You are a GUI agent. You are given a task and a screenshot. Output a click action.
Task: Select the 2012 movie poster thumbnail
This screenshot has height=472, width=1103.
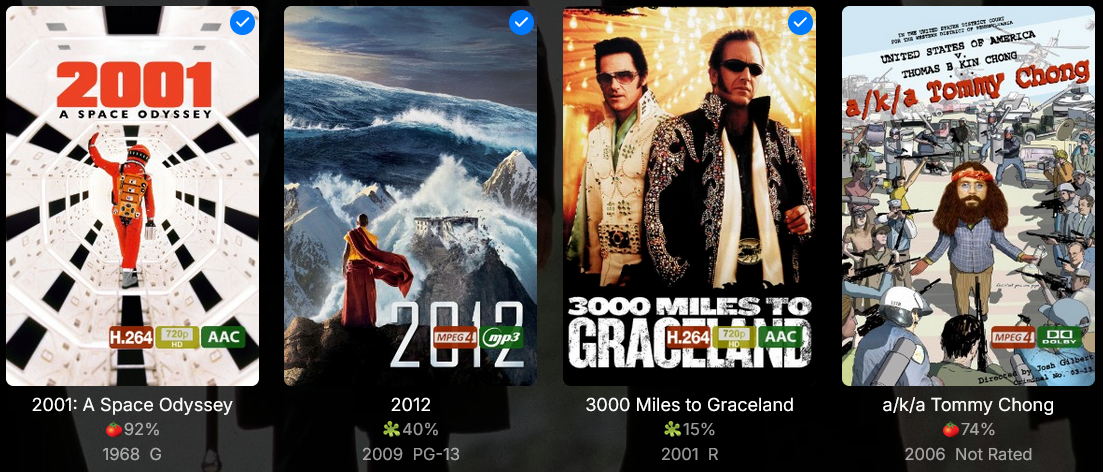click(x=410, y=196)
